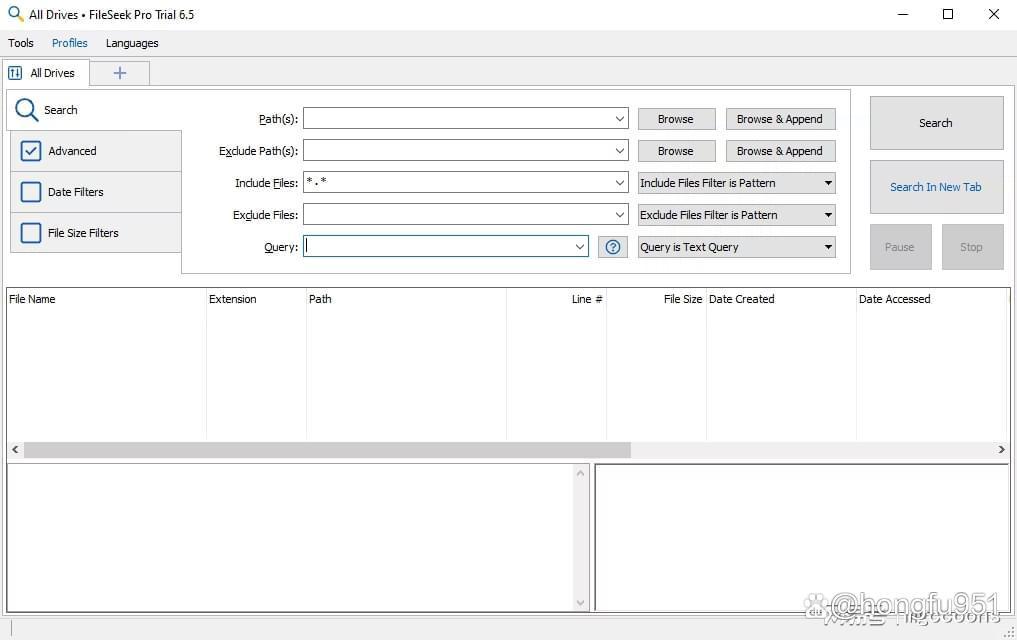Viewport: 1017px width, 640px height.
Task: Open Query is Text Query dropdown
Action: click(736, 247)
